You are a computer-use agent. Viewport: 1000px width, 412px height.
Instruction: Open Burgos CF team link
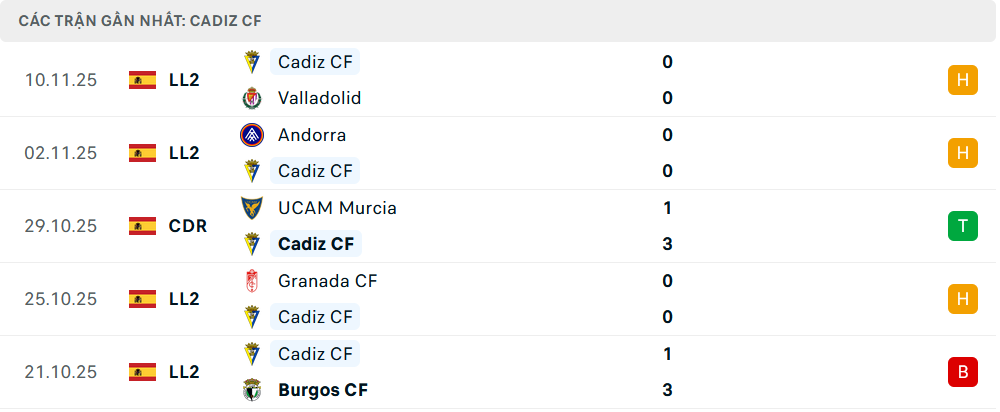(323, 390)
